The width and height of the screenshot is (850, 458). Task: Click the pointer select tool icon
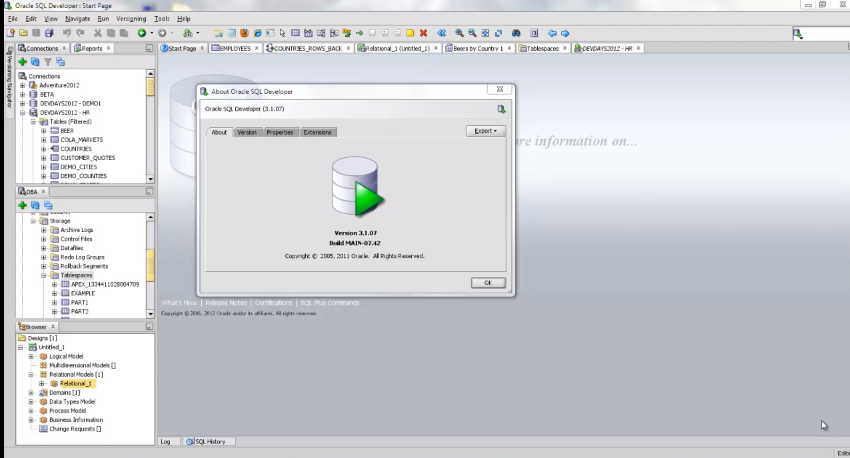[x=282, y=33]
